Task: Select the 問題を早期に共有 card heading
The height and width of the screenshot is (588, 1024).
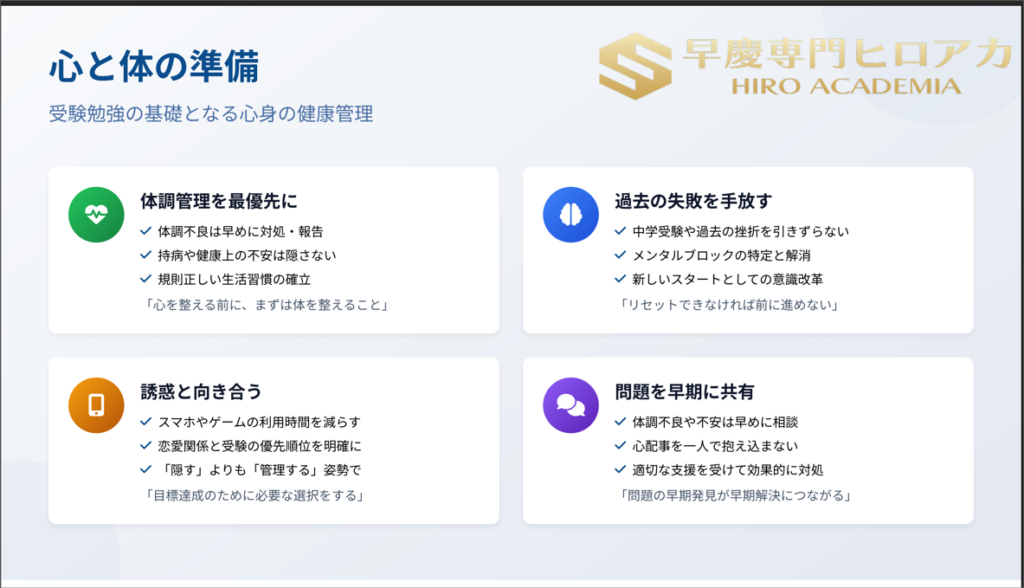Action: tap(684, 392)
